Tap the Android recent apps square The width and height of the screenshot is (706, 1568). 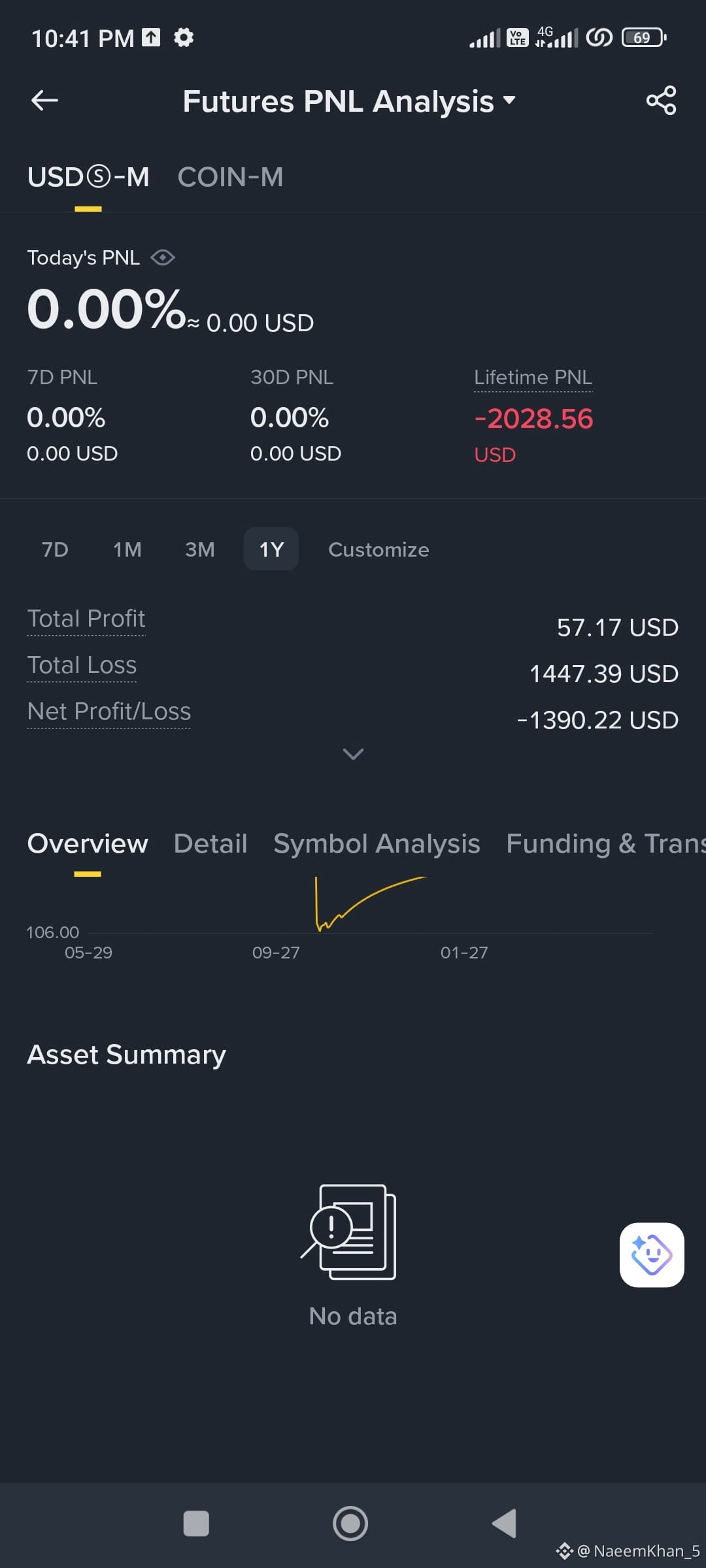coord(196,1524)
